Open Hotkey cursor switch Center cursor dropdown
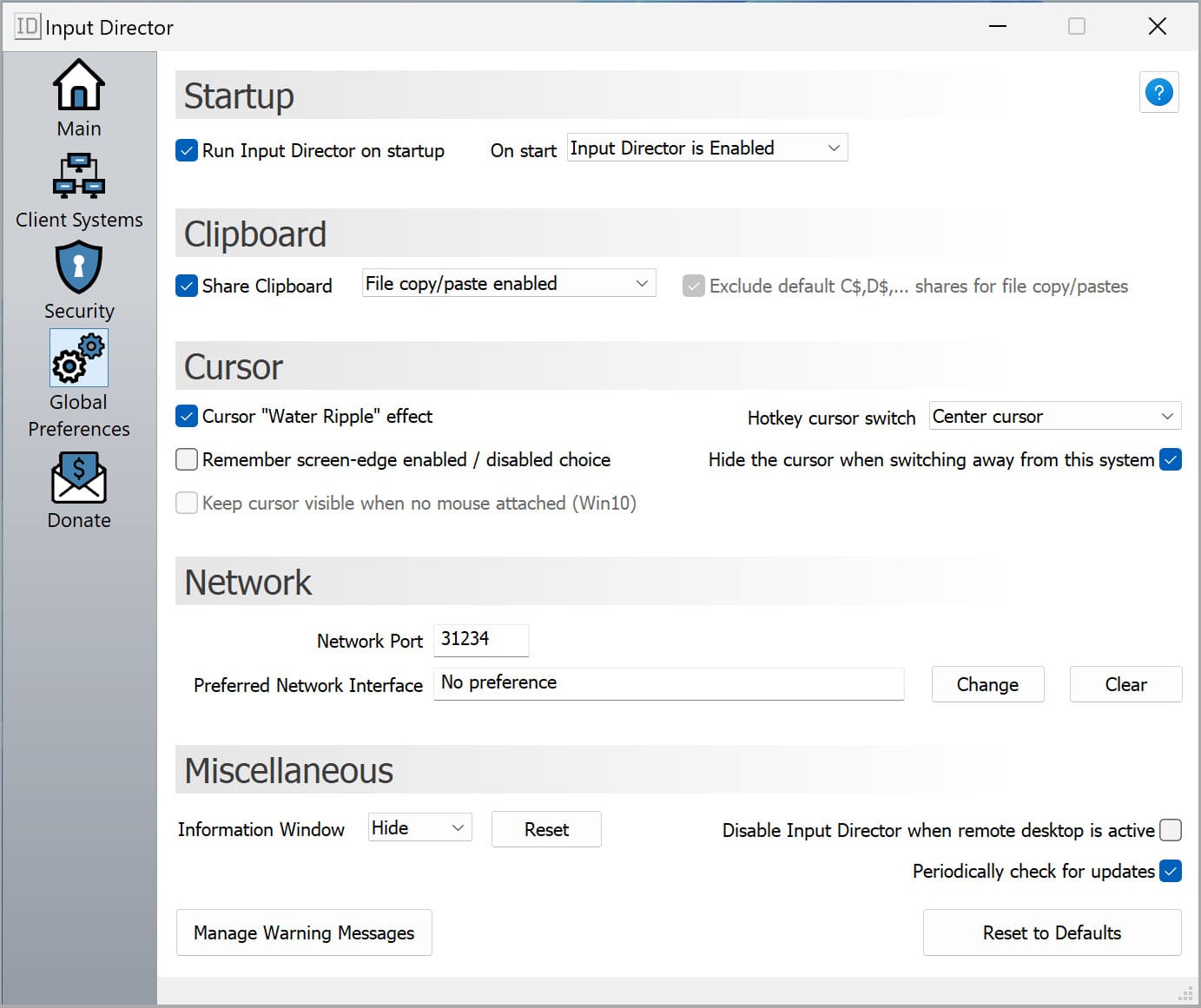Viewport: 1201px width, 1008px height. coord(1055,416)
